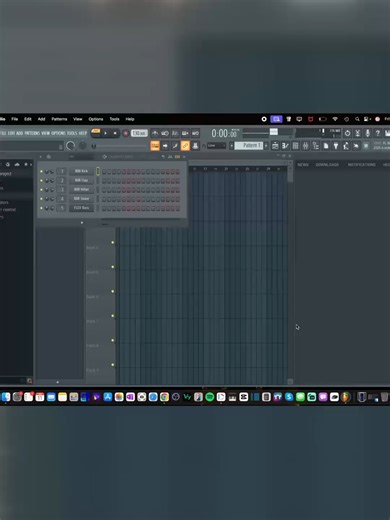Viewport: 390px width, 520px height.
Task: Open the Patterns menu in the macOS menu bar
Action: [x=59, y=119]
